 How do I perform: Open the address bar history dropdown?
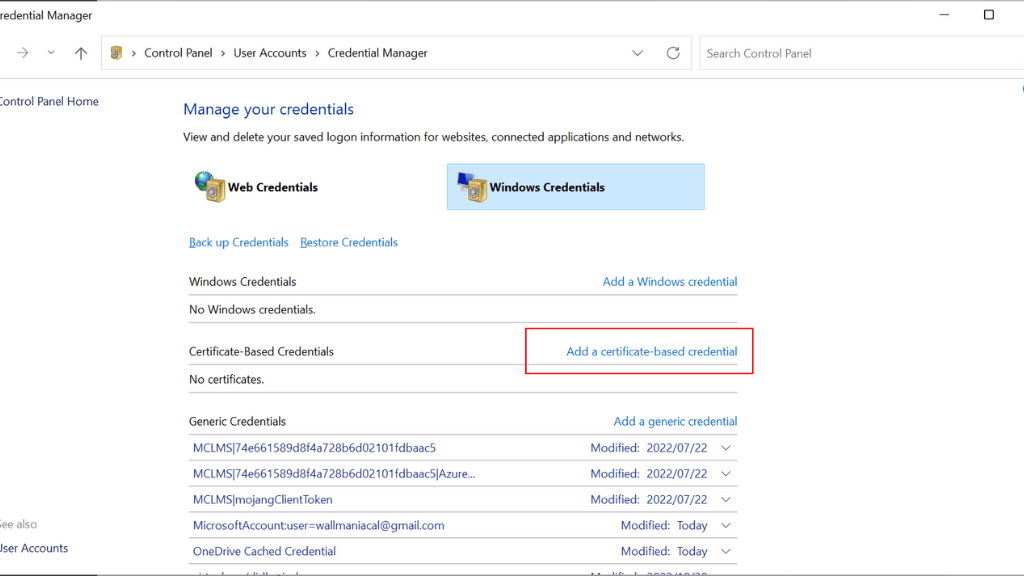coord(638,53)
